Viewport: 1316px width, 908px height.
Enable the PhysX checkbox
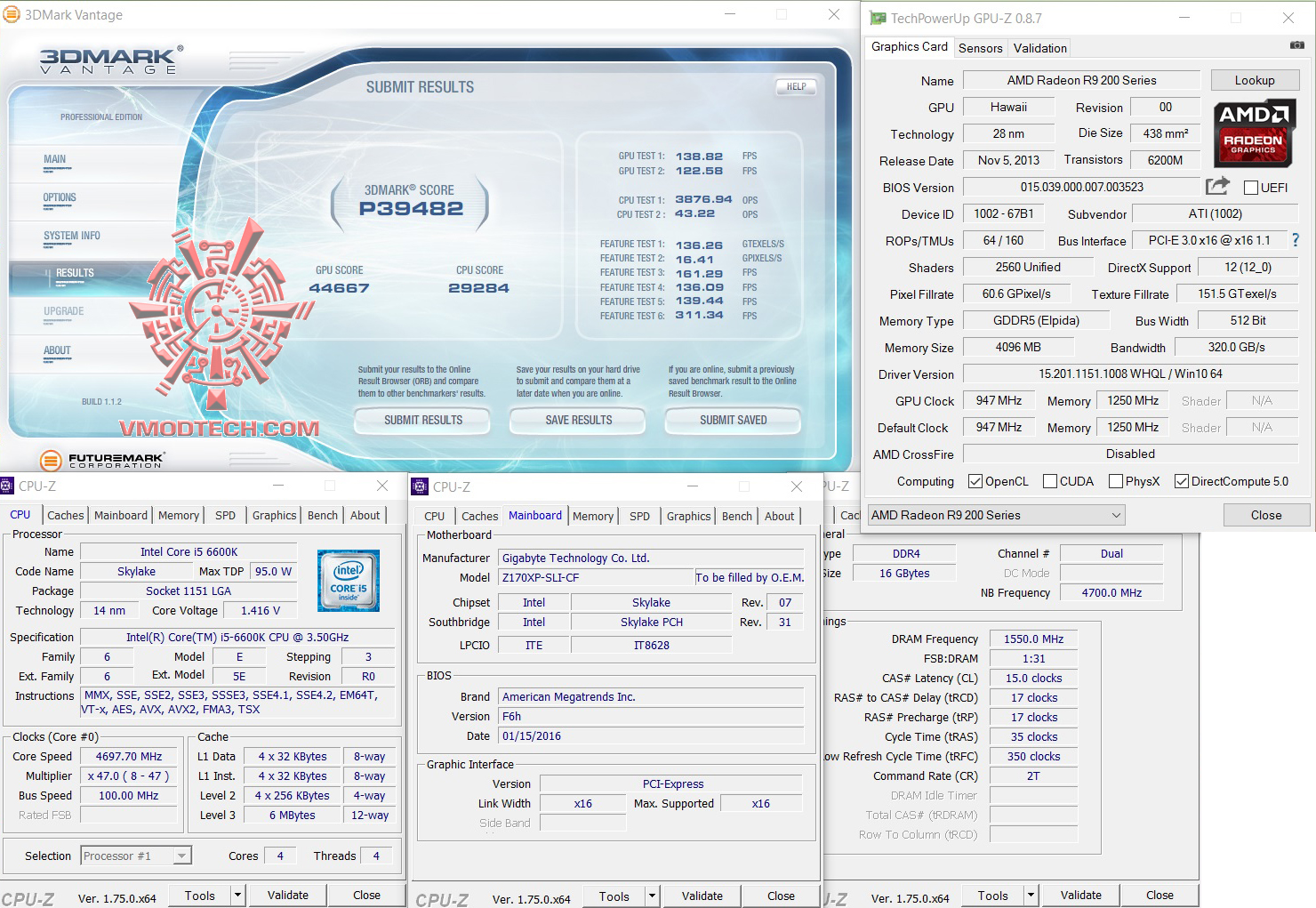[1116, 481]
